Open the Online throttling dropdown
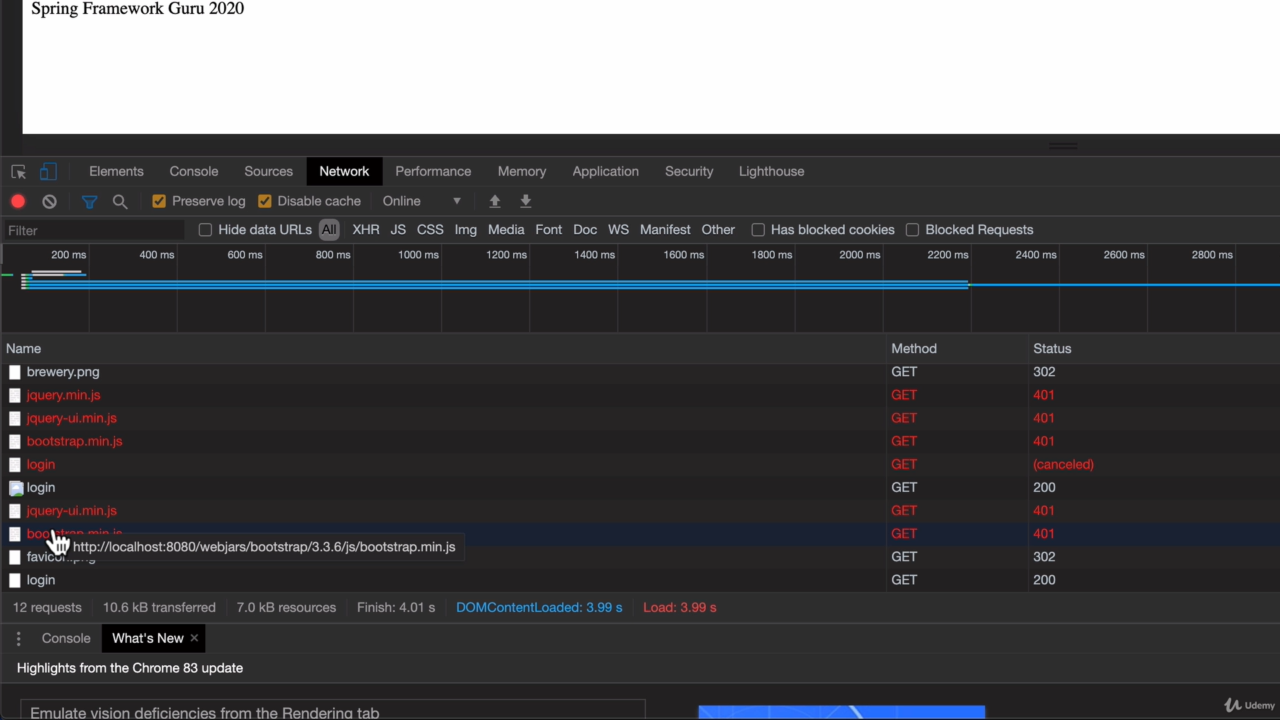This screenshot has height=720, width=1280. tap(422, 201)
